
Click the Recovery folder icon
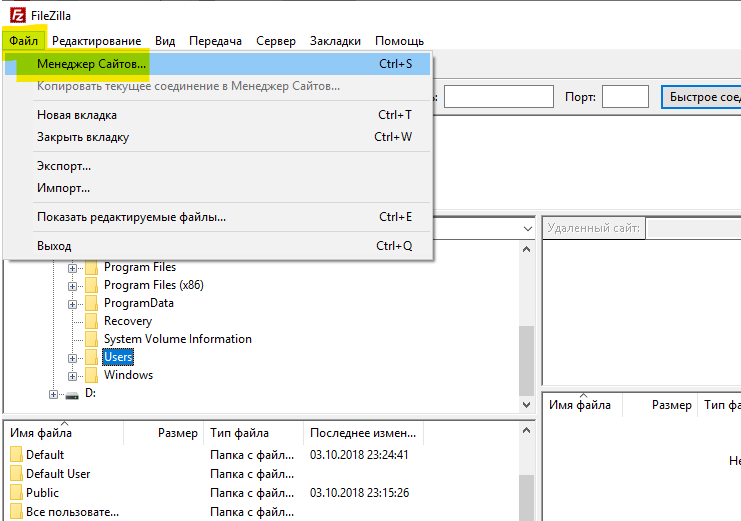click(91, 321)
